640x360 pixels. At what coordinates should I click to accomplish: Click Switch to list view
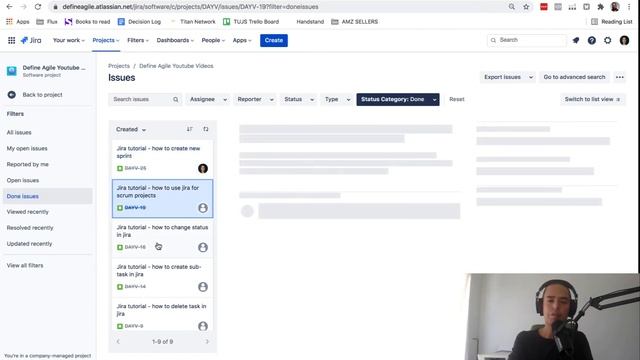593,100
